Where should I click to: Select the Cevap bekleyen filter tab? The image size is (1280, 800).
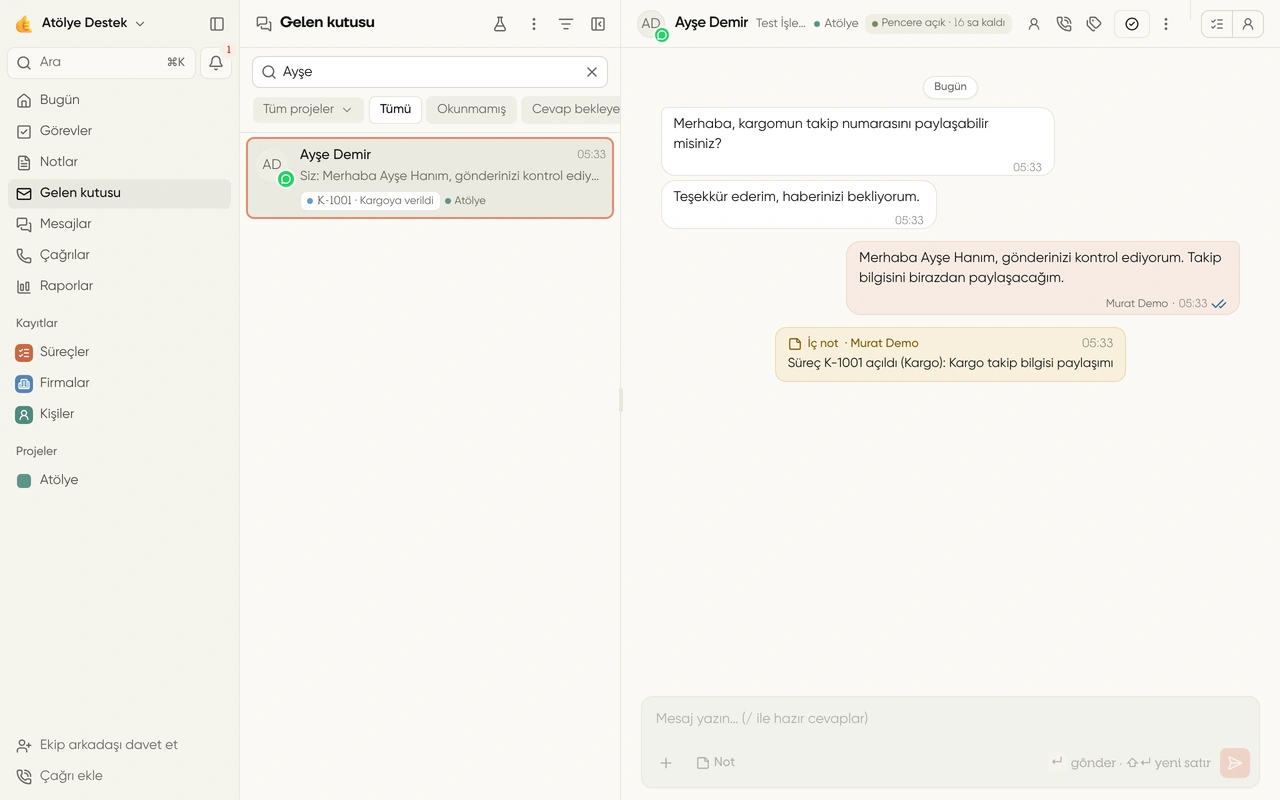pyautogui.click(x=571, y=109)
